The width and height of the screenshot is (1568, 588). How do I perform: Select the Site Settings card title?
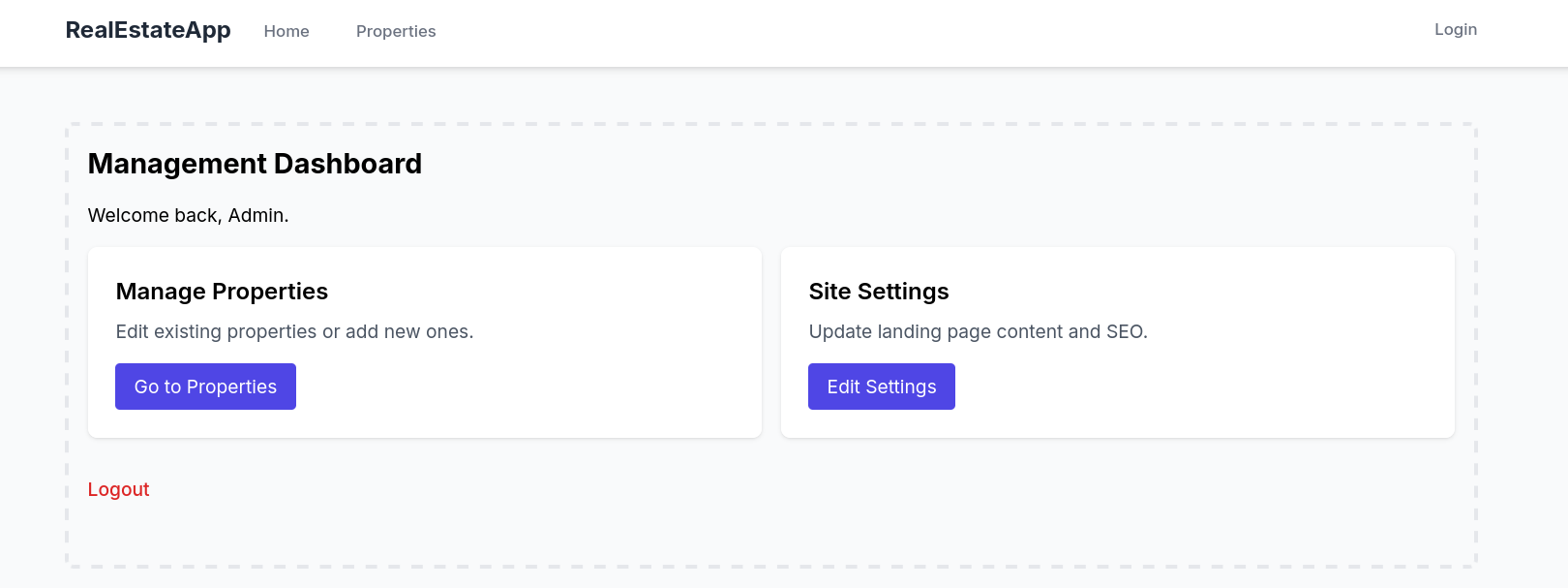878,292
